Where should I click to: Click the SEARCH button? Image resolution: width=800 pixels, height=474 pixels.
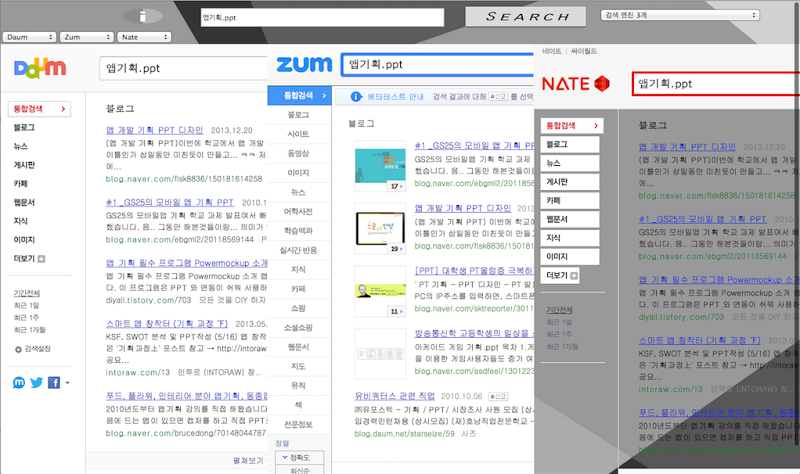click(x=526, y=17)
